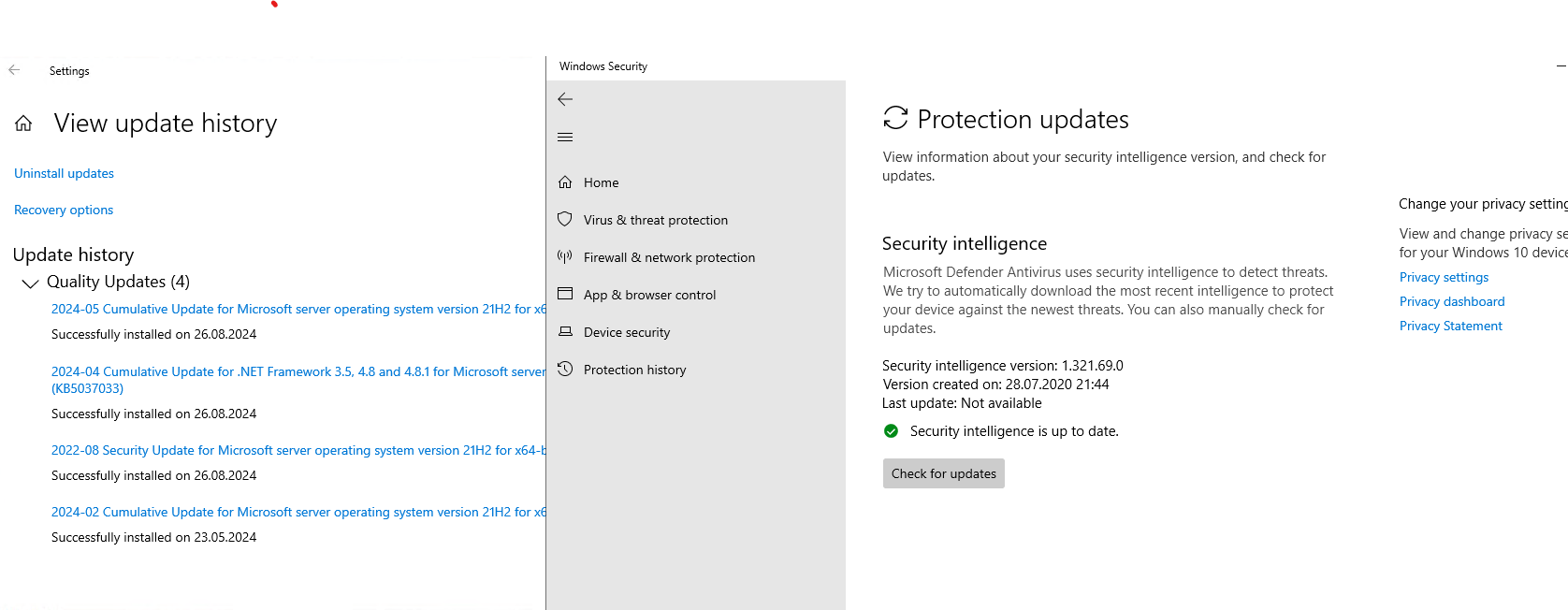This screenshot has width=1568, height=610.
Task: Click the App & browser control window icon
Action: [x=565, y=294]
